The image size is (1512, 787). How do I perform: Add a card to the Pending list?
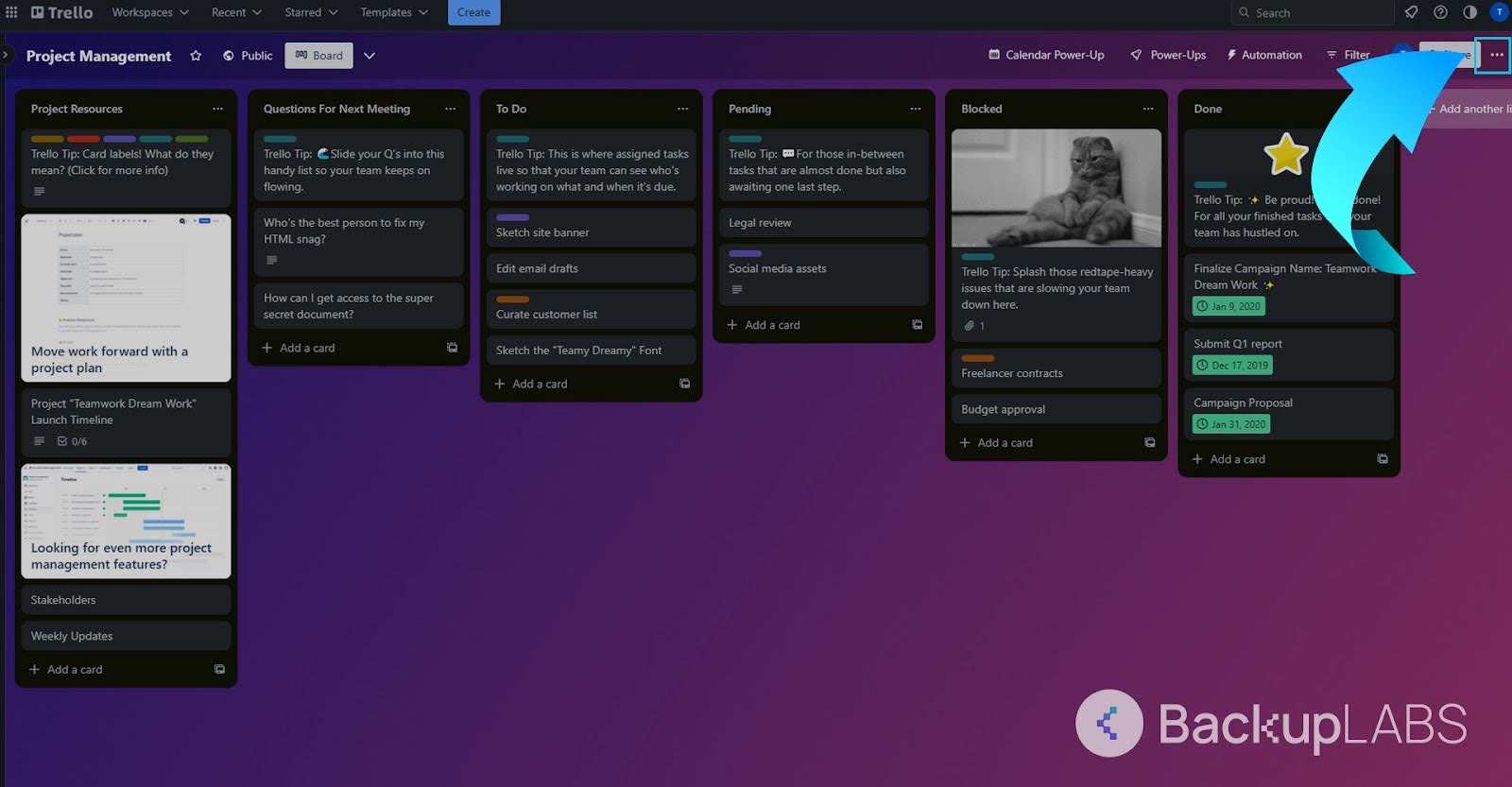click(764, 325)
